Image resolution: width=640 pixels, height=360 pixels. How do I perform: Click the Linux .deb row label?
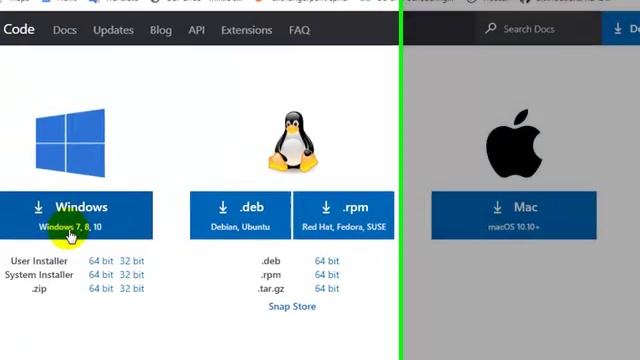tap(271, 261)
